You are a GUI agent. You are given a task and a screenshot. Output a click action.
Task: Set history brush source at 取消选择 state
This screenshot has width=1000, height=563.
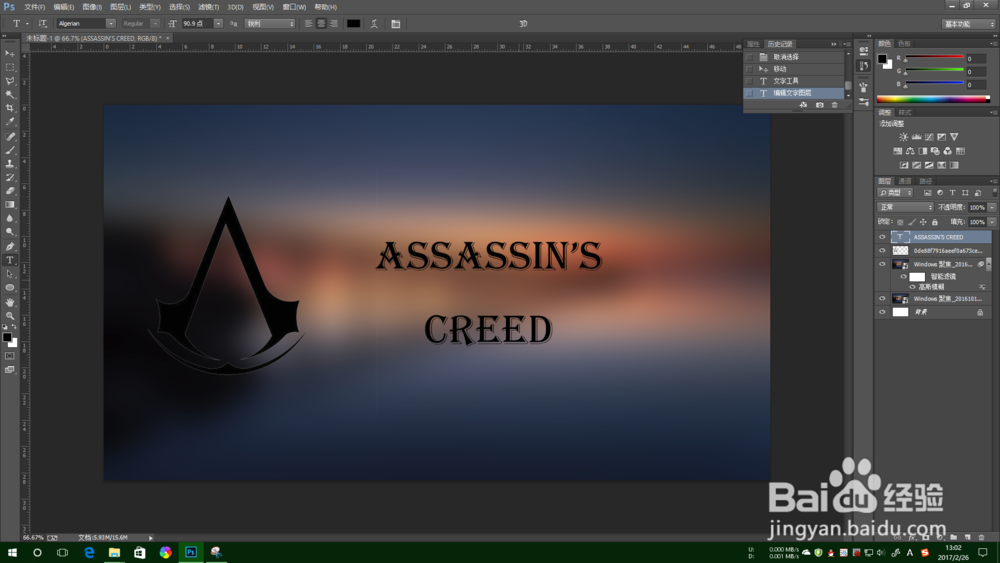click(749, 57)
